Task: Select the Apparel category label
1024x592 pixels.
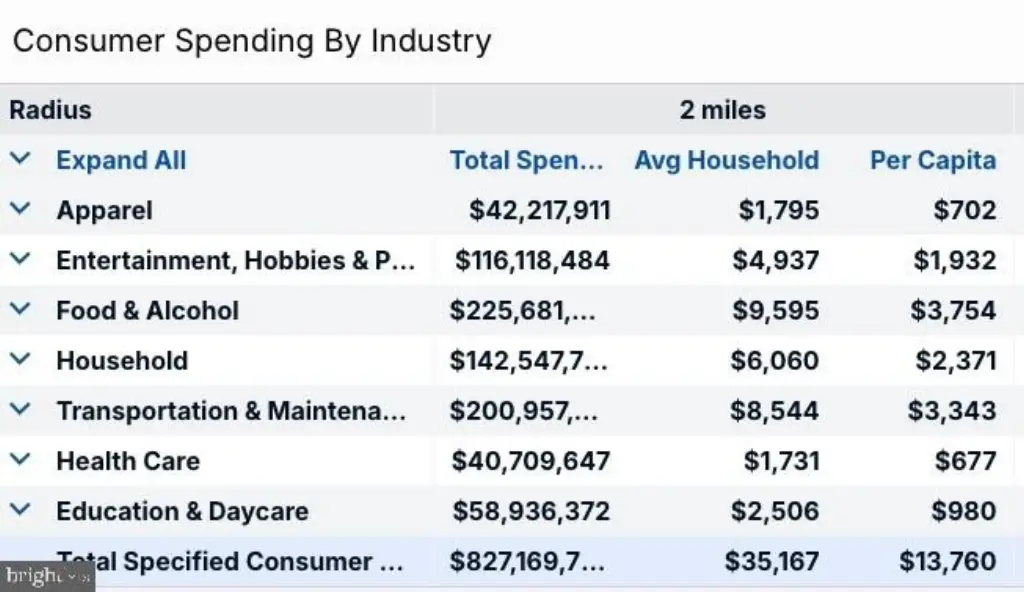Action: (x=104, y=210)
